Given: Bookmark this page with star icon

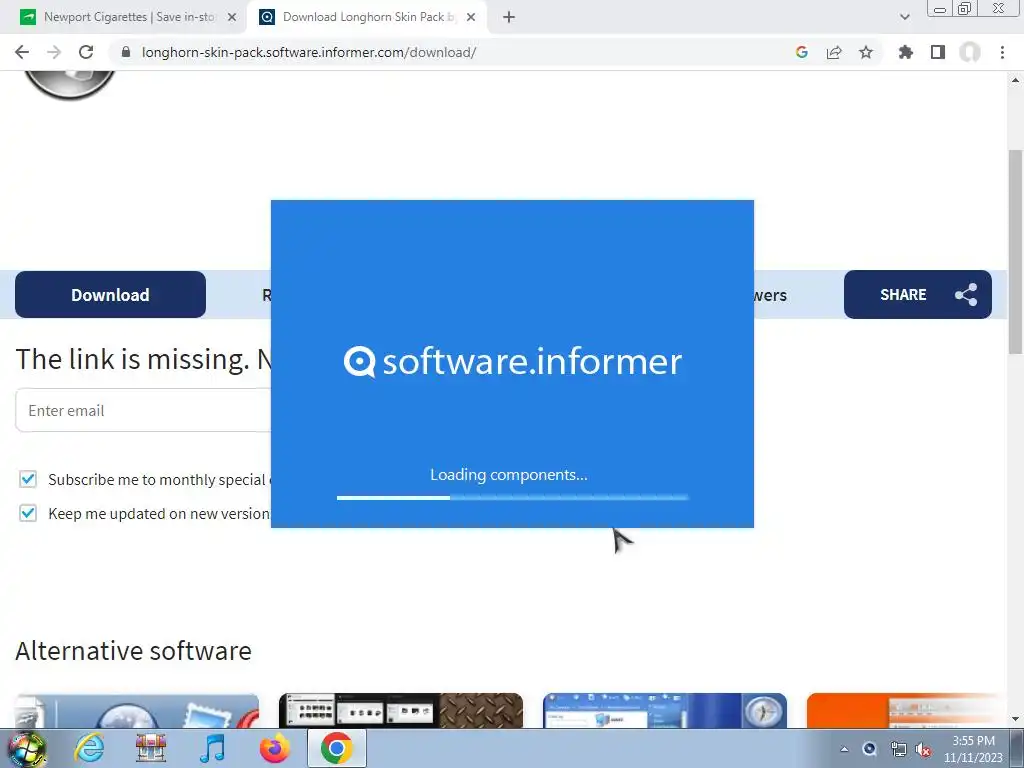Looking at the screenshot, I should 866,52.
